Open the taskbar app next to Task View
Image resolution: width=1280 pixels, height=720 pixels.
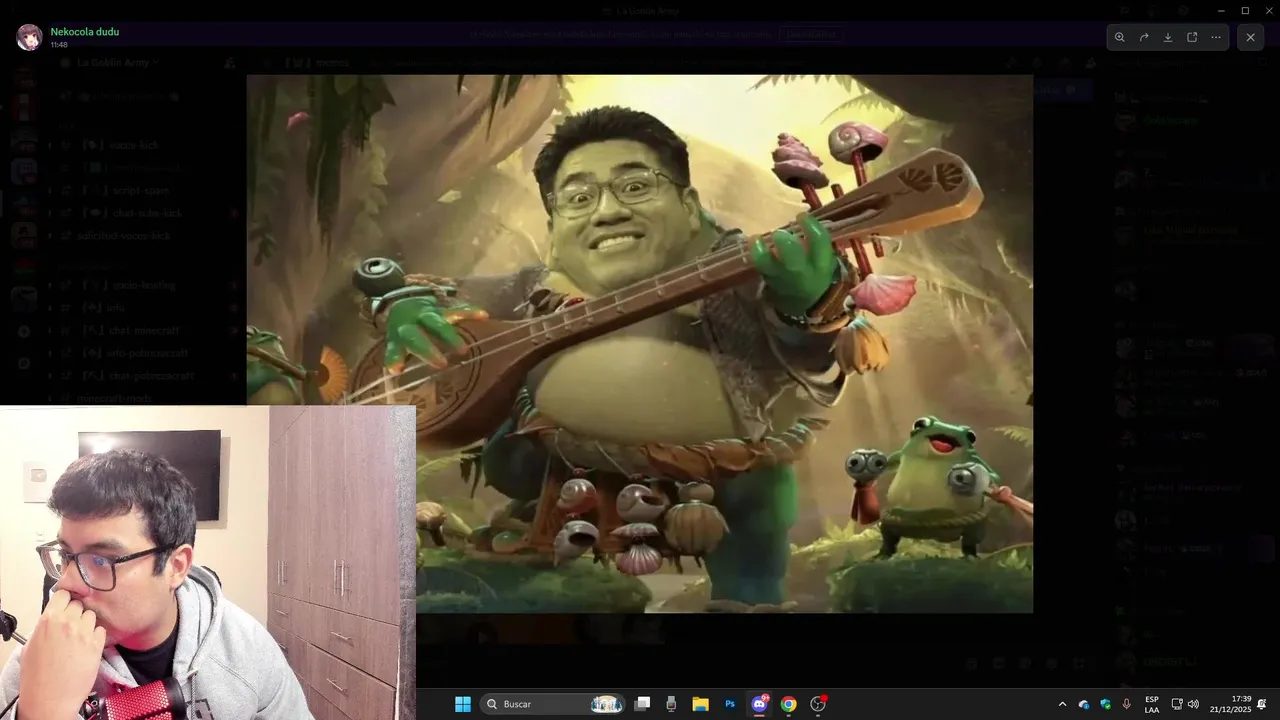point(671,704)
